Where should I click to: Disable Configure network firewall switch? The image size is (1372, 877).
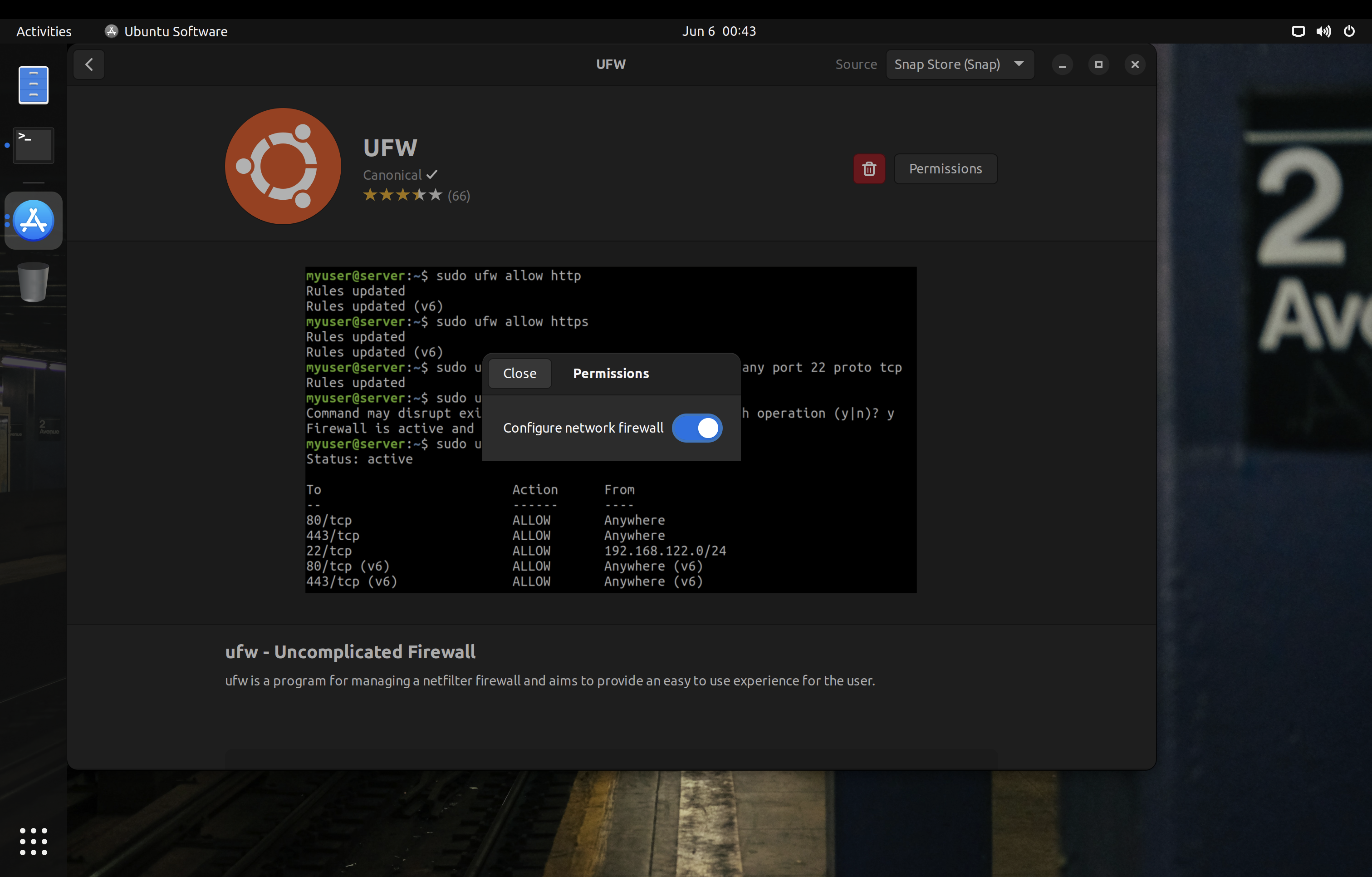click(x=697, y=428)
